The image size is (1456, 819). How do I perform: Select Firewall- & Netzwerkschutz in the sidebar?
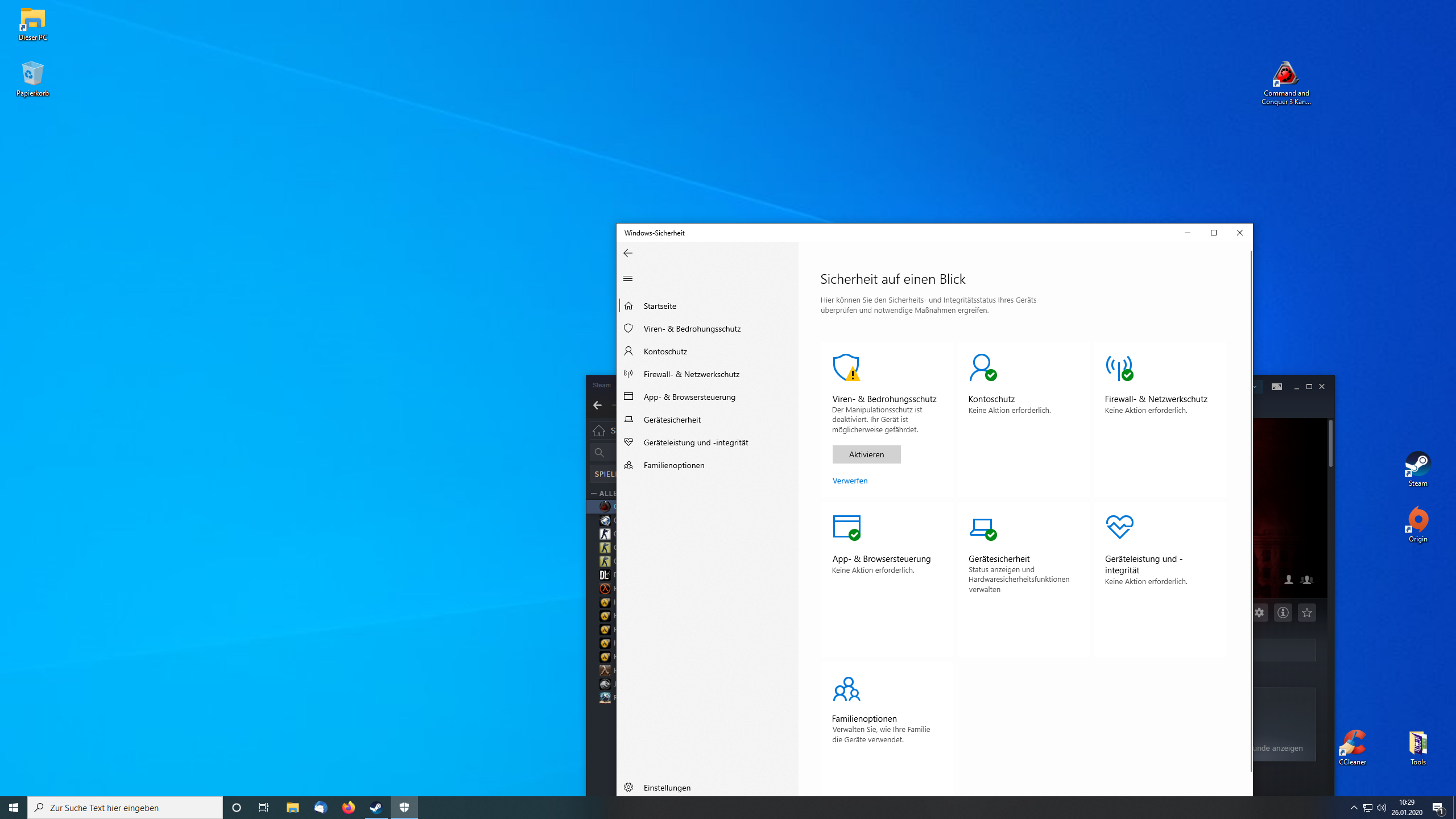click(691, 374)
